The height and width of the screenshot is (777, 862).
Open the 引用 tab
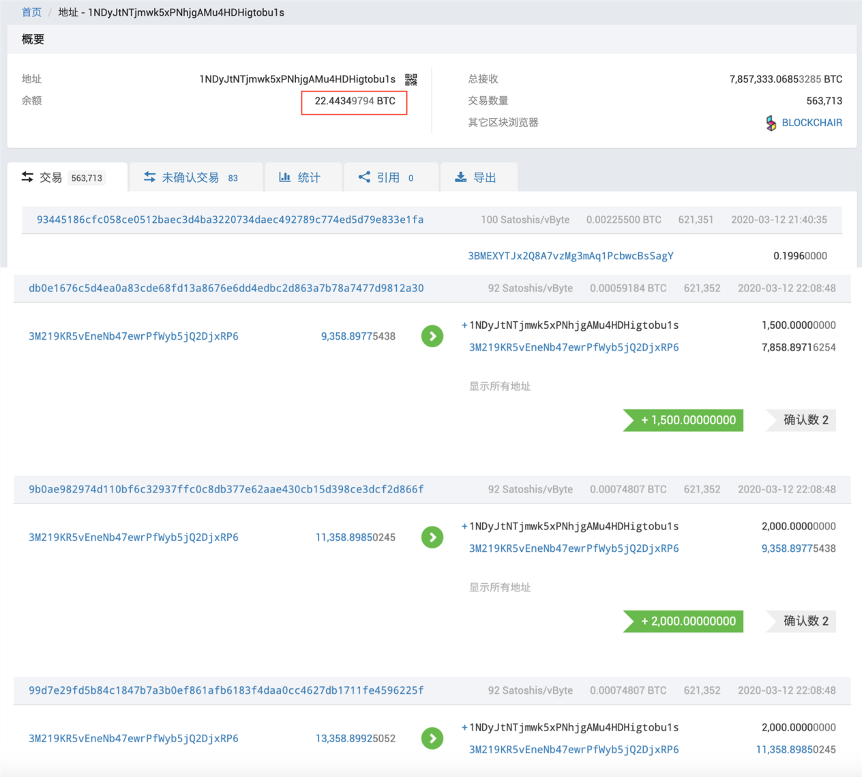pos(391,177)
